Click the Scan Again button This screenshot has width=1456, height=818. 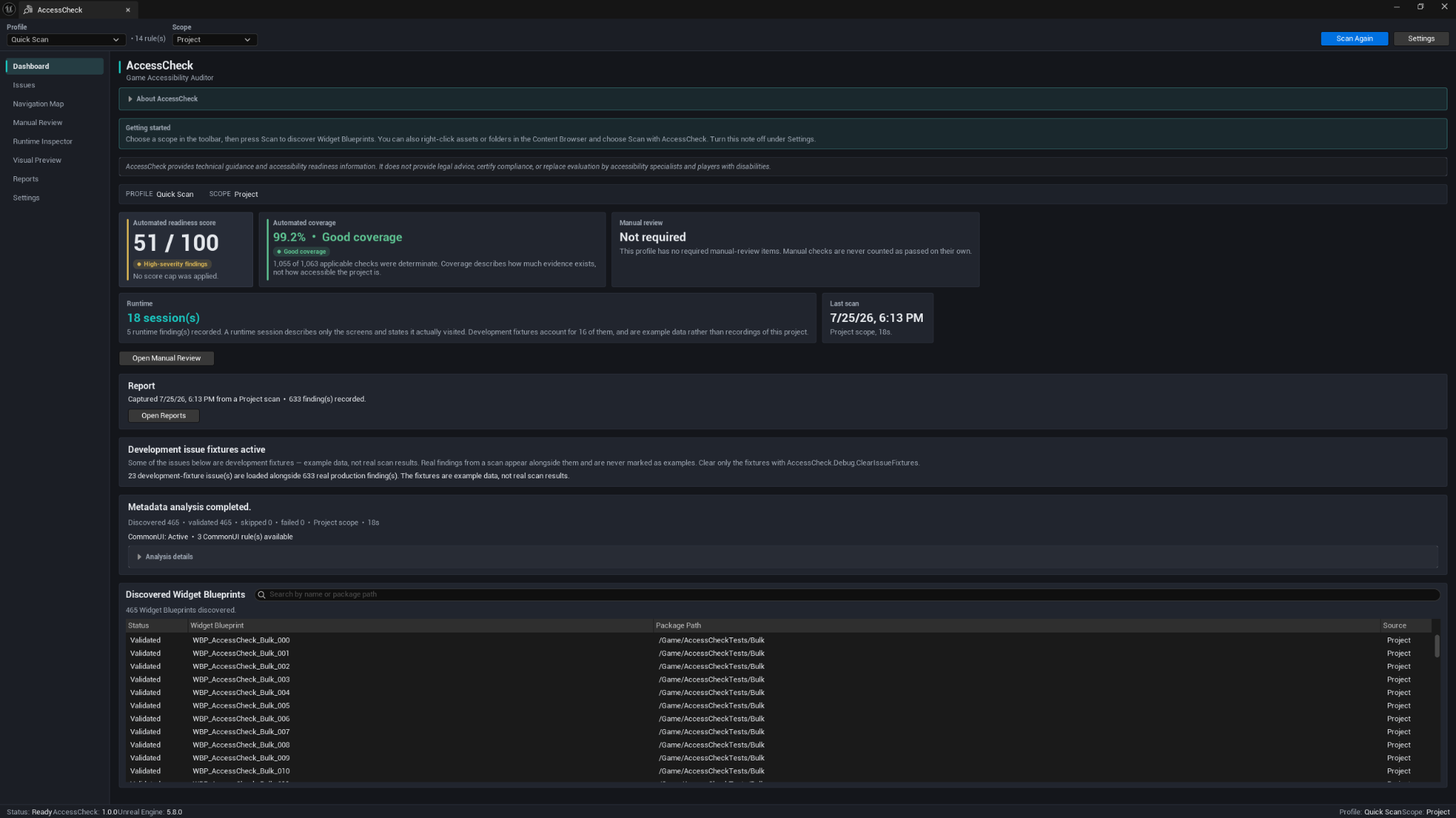(x=1354, y=38)
